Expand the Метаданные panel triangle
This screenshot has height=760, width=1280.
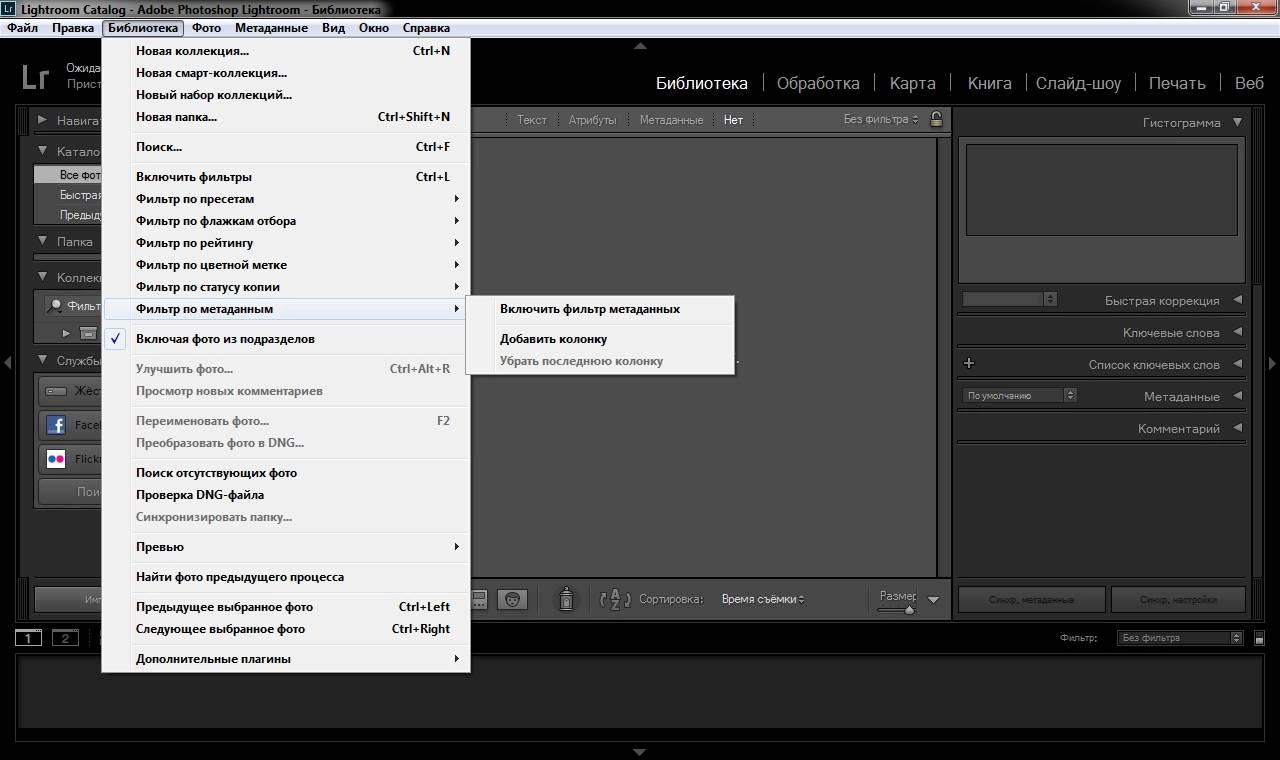[x=1237, y=396]
